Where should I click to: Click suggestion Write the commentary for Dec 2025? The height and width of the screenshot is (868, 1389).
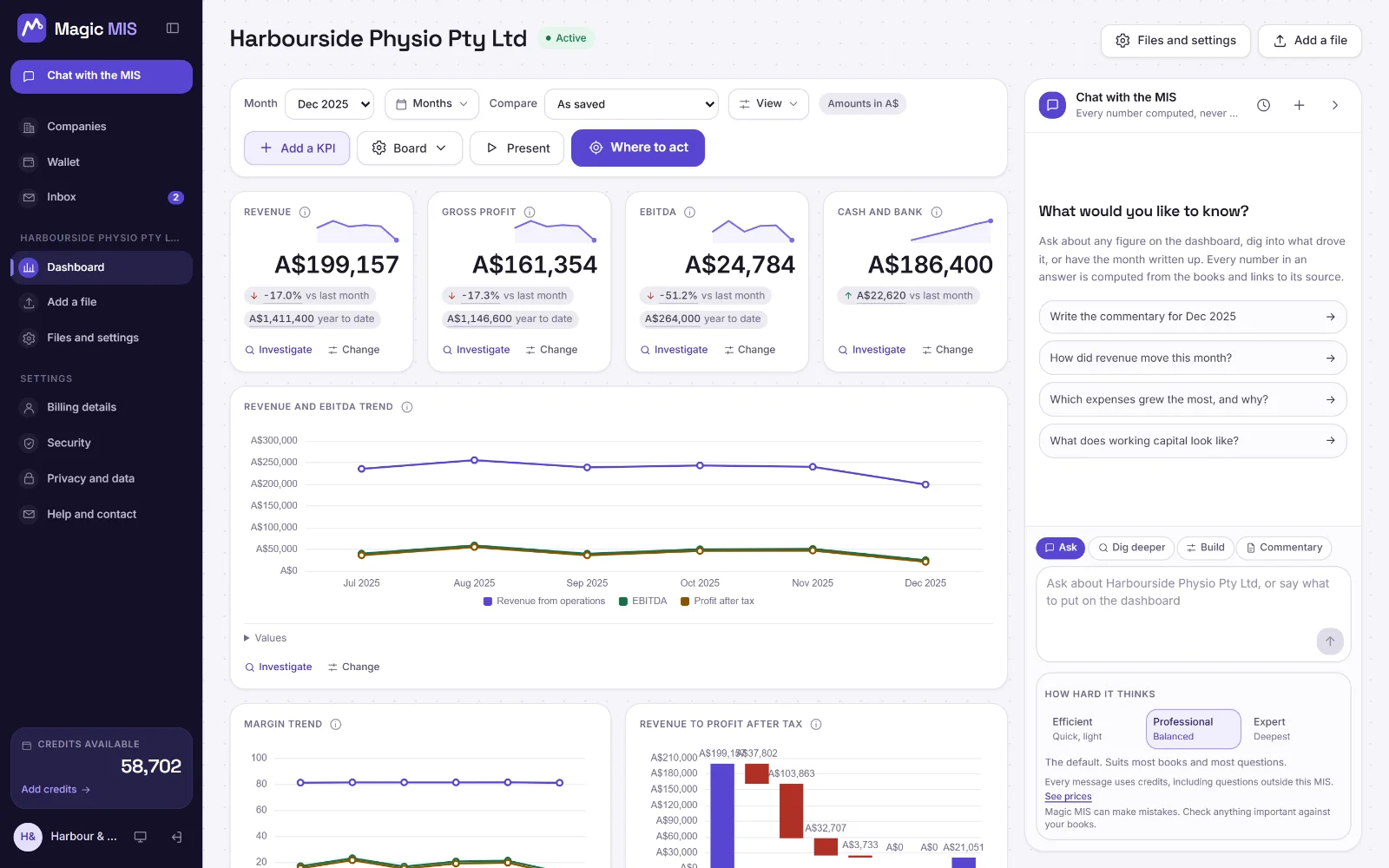(1193, 317)
